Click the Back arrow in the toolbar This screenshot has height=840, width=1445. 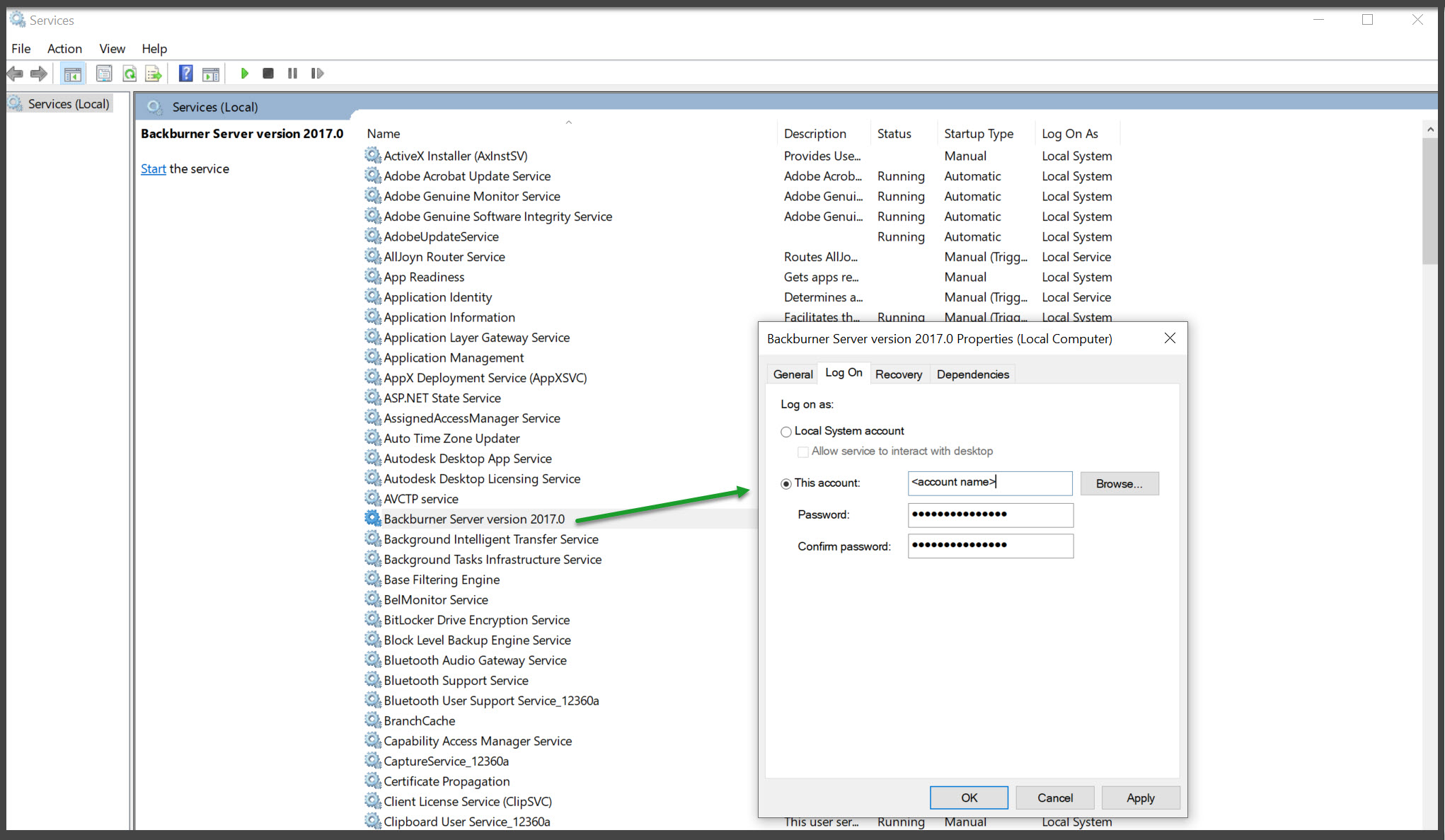click(x=15, y=74)
